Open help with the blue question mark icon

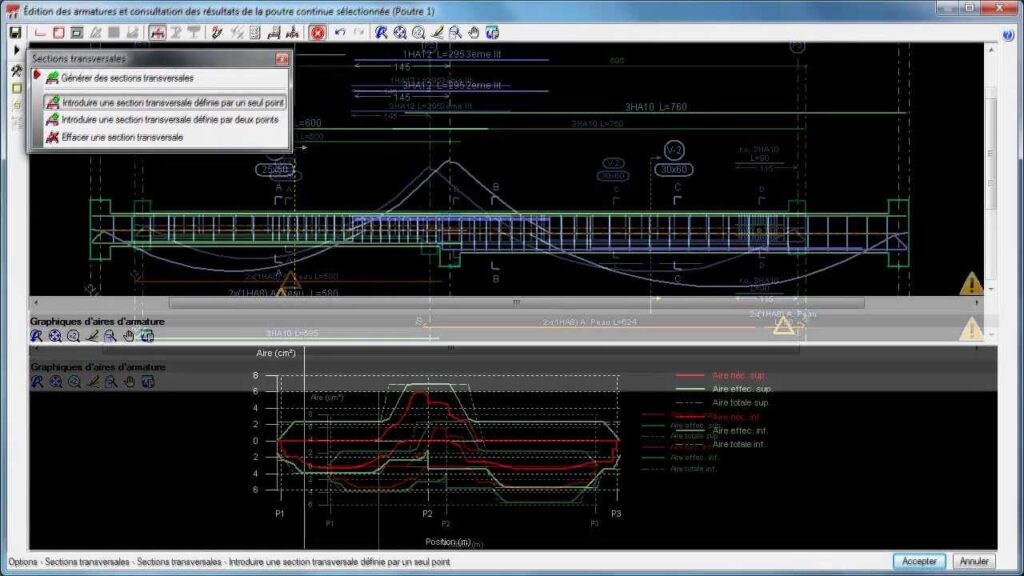tap(1008, 35)
